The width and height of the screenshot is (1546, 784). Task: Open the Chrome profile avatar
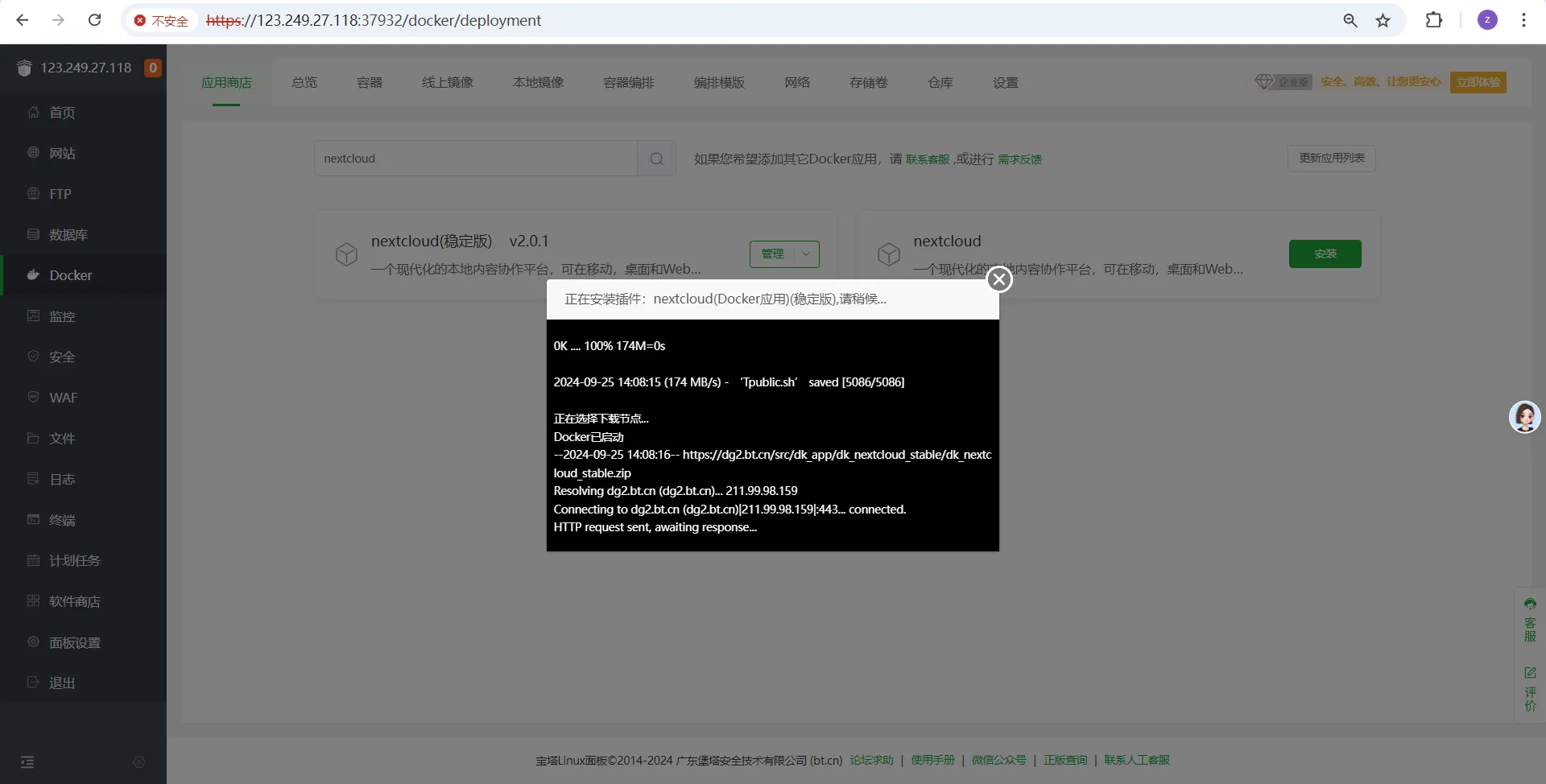[1487, 20]
